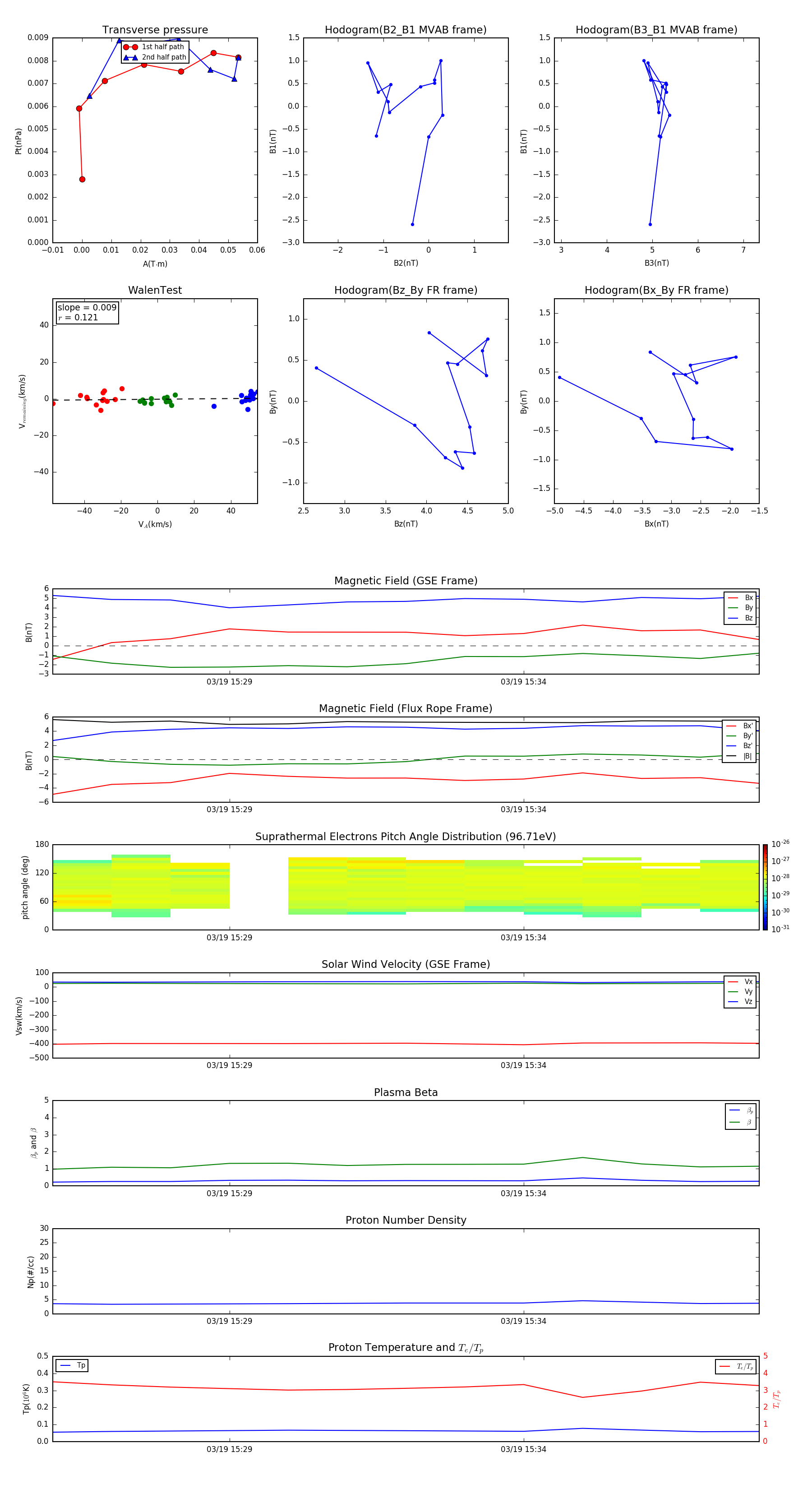
Task: Click the Bz legend entry in GSE magnetic field
Action: (x=740, y=618)
